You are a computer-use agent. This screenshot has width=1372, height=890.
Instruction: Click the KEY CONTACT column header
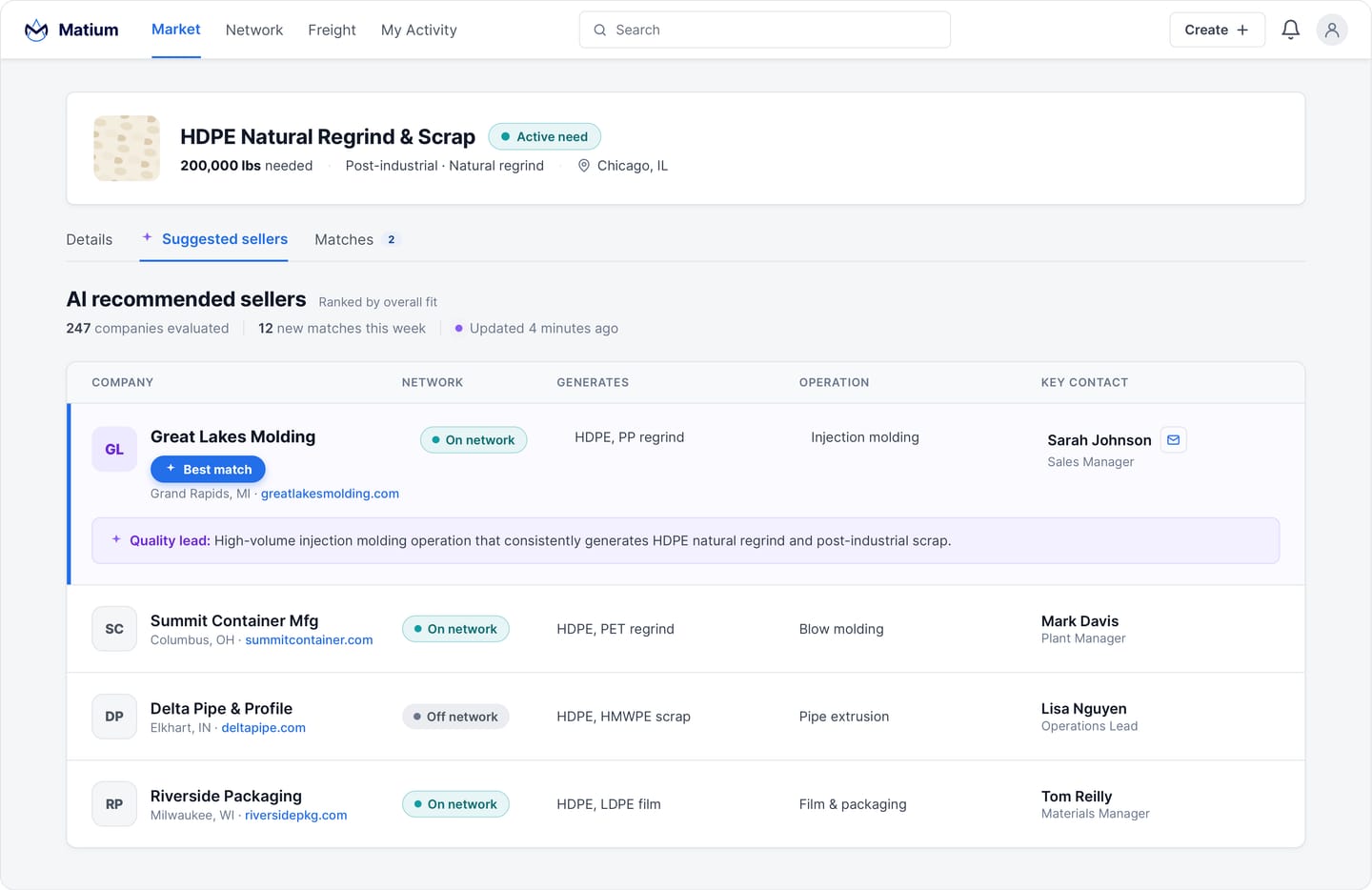(x=1084, y=383)
